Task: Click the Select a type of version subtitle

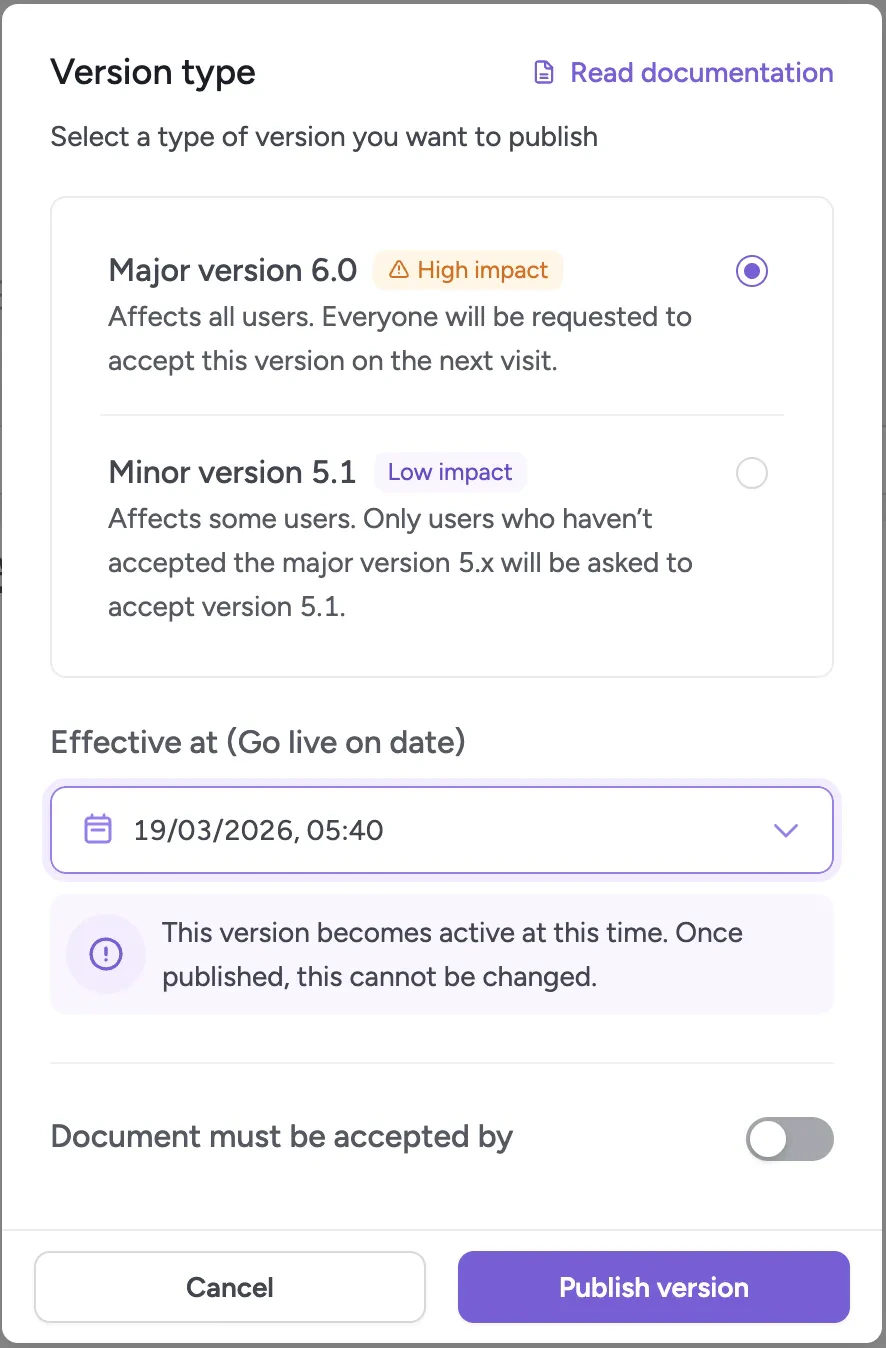Action: [x=324, y=137]
